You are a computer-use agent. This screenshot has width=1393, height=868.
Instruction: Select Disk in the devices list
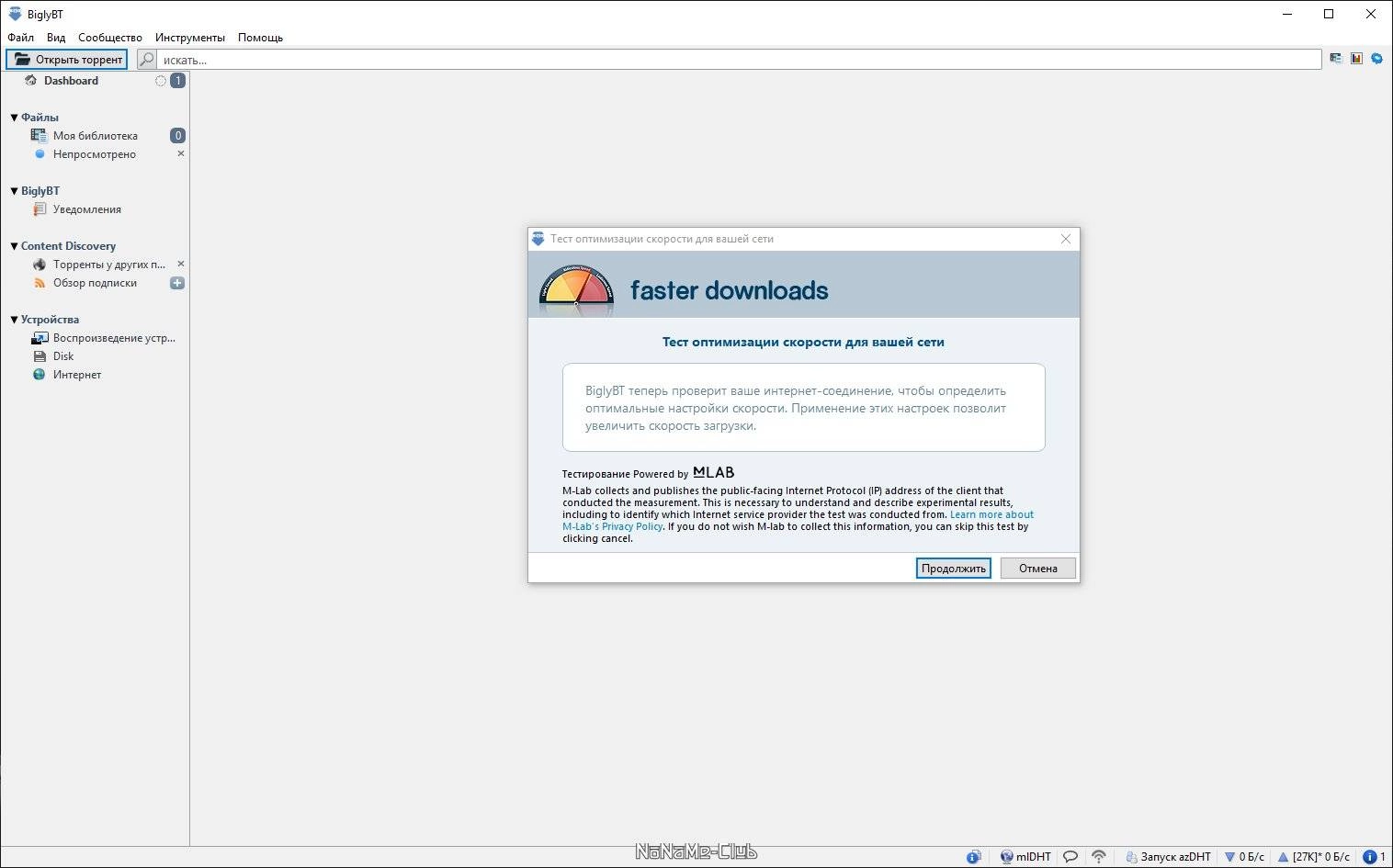click(x=63, y=356)
